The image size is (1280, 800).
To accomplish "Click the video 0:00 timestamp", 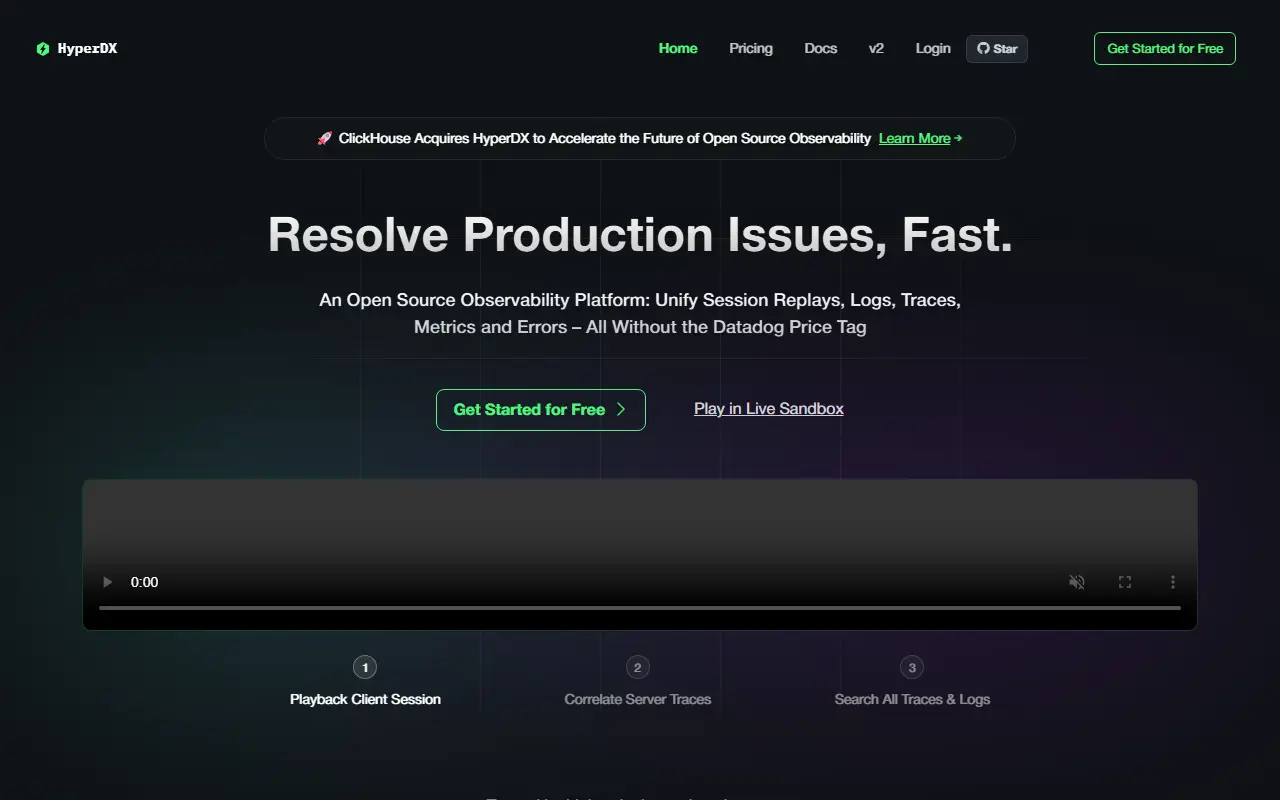I will coord(144,582).
